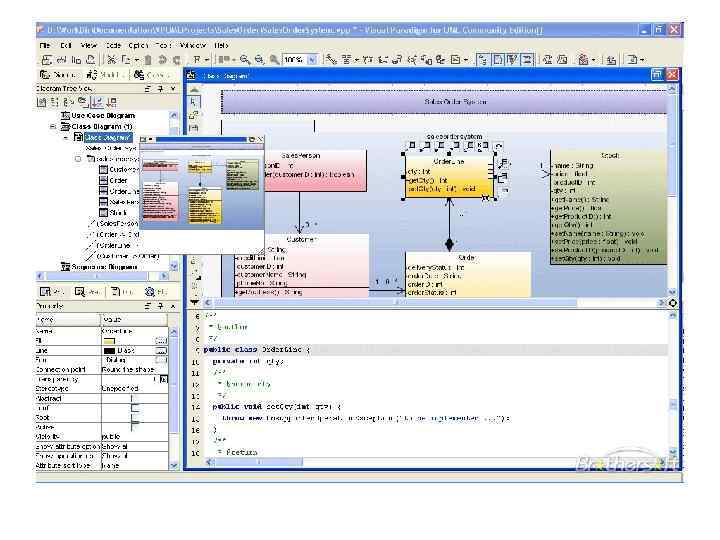Click the 'public class OrderLine' code line
This screenshot has width=720, height=540.
257,350
